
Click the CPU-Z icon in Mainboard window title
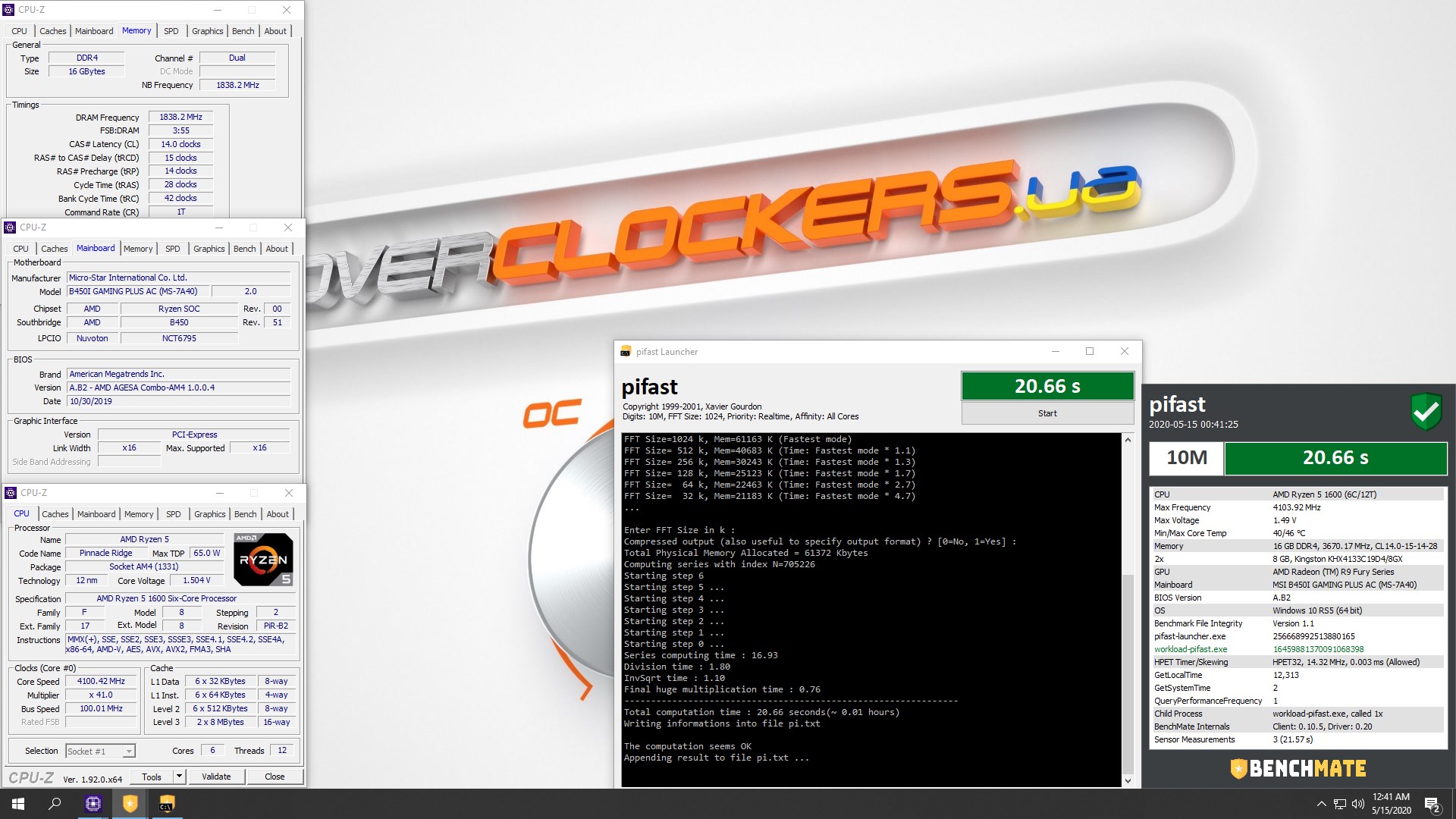[x=10, y=227]
